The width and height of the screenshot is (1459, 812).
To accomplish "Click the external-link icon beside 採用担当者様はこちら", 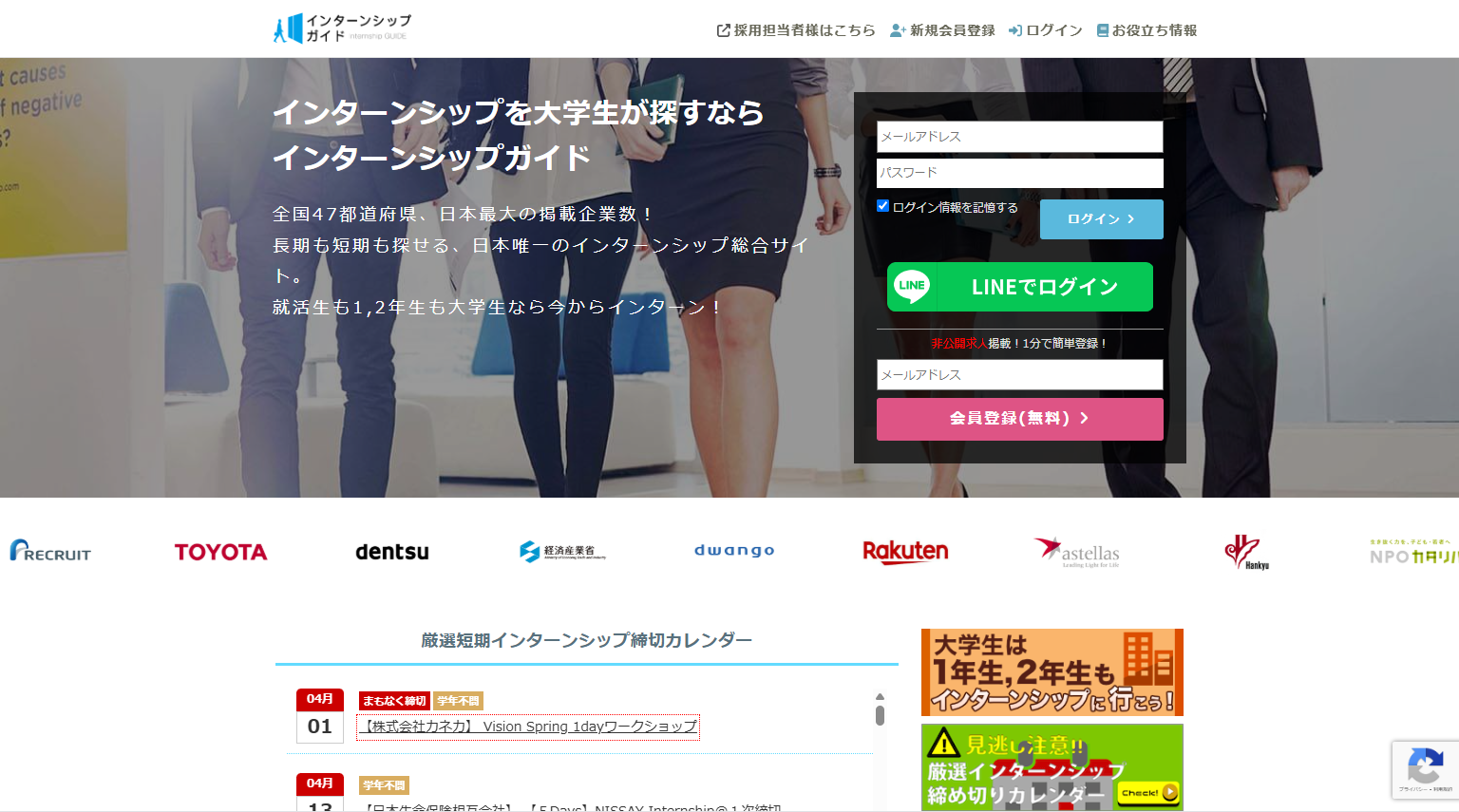I will pos(724,30).
